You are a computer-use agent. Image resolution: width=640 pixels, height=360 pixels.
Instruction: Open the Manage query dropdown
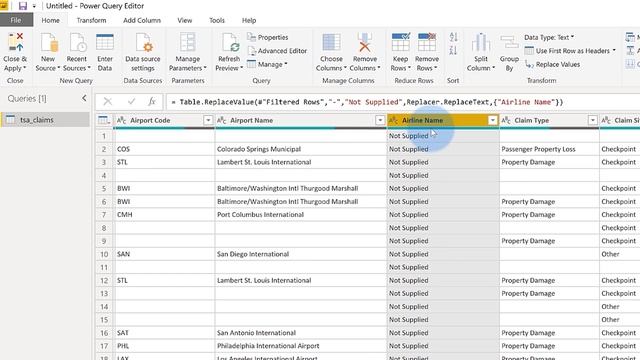[267, 64]
